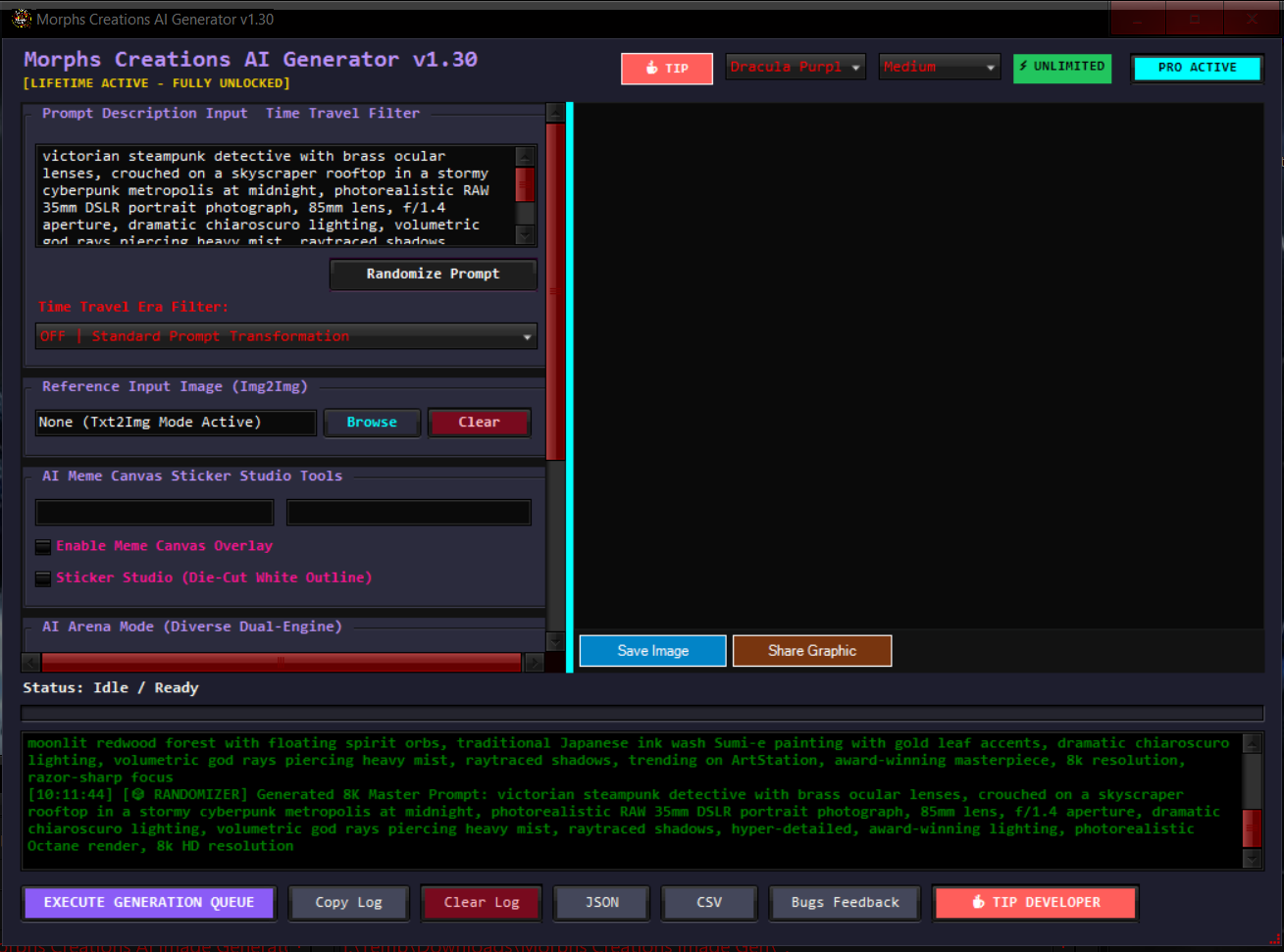Enable the Meme Canvas Overlay checkbox
Viewport: 1284px width, 952px height.
tap(43, 547)
